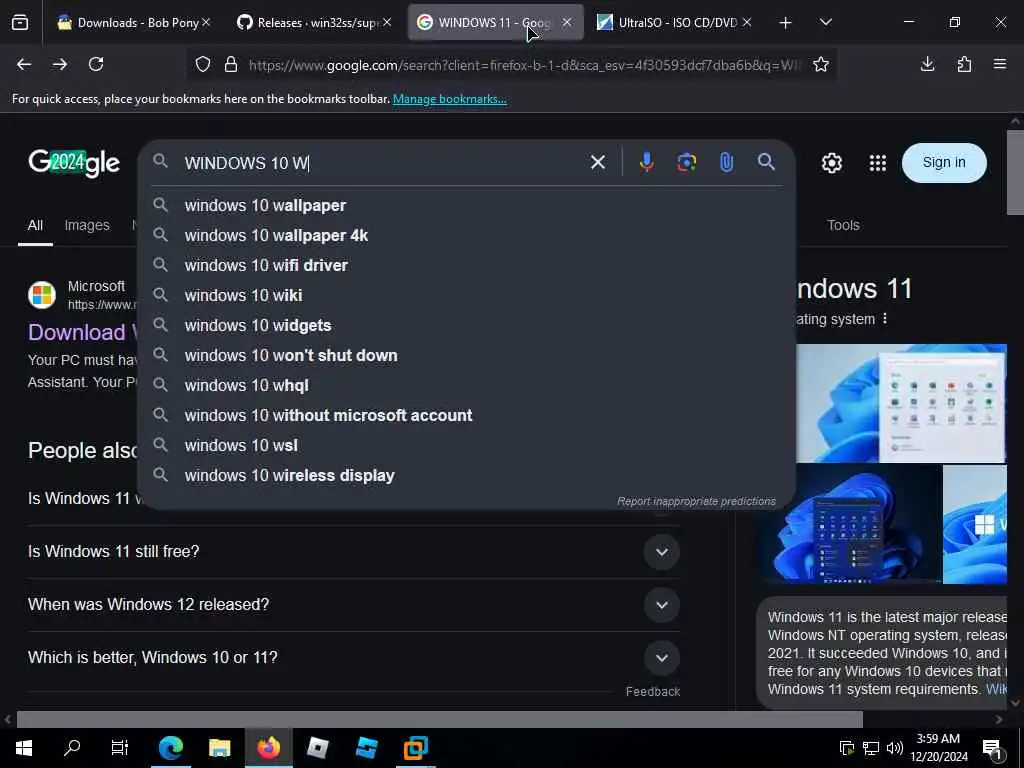Click Report inappropriate predictions link

pyautogui.click(x=696, y=502)
